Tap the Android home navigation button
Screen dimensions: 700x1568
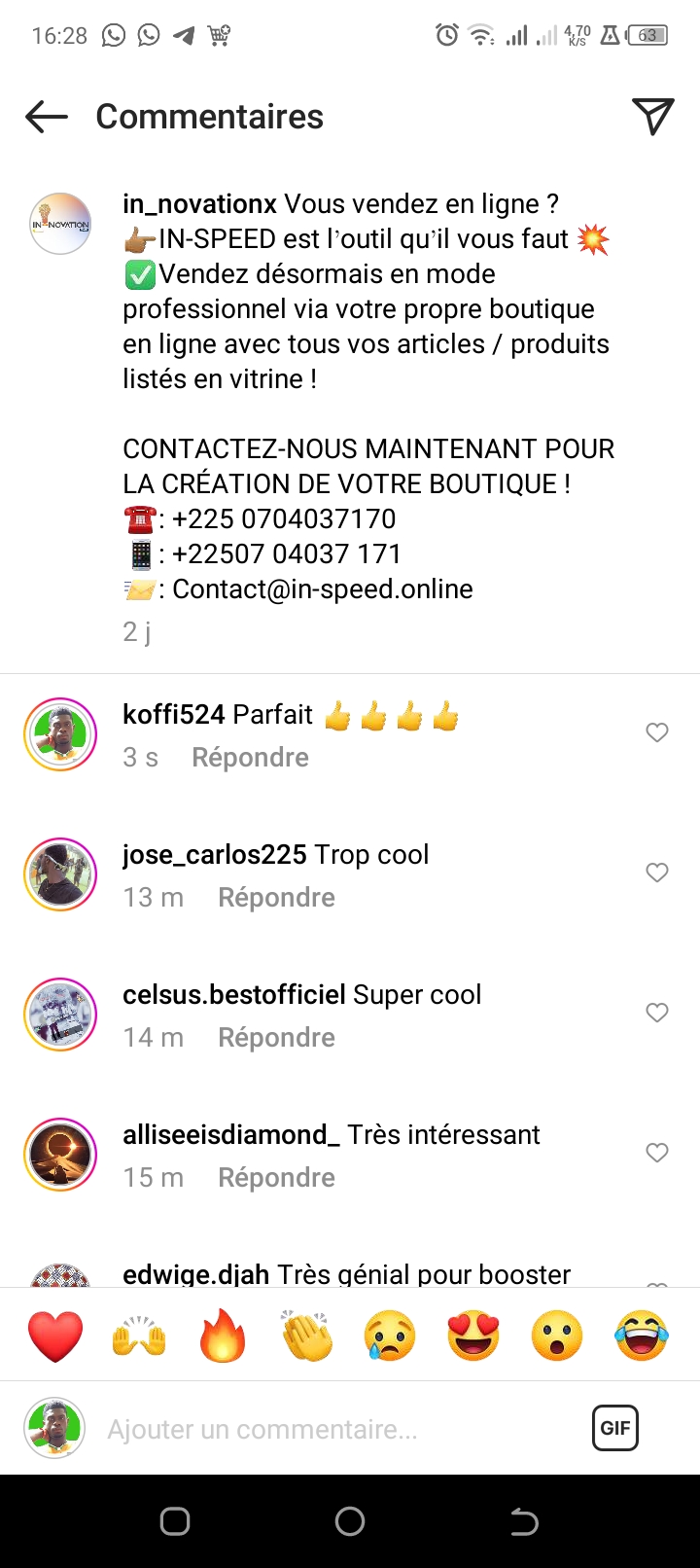click(x=350, y=1521)
